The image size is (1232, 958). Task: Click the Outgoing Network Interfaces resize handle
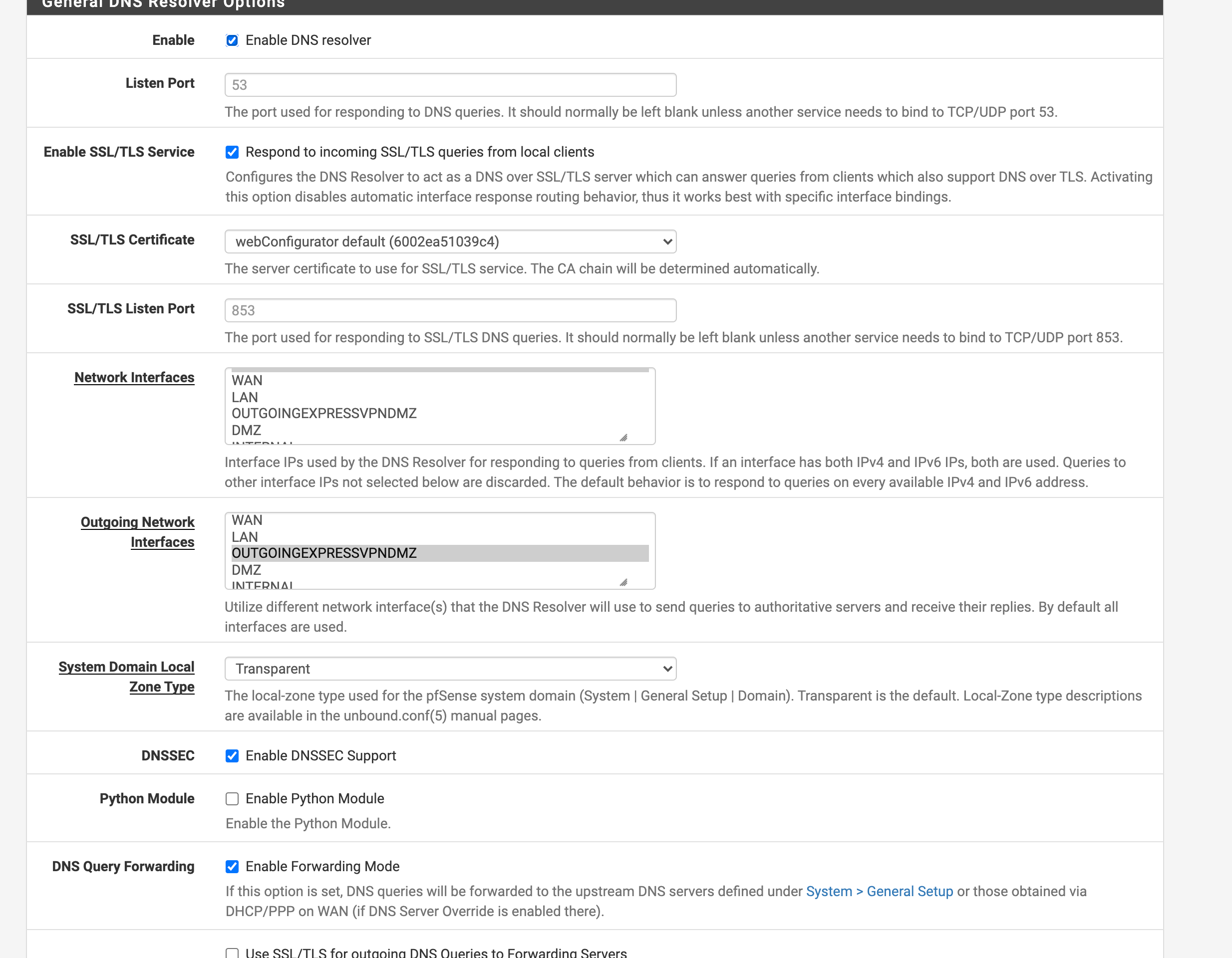(x=623, y=582)
